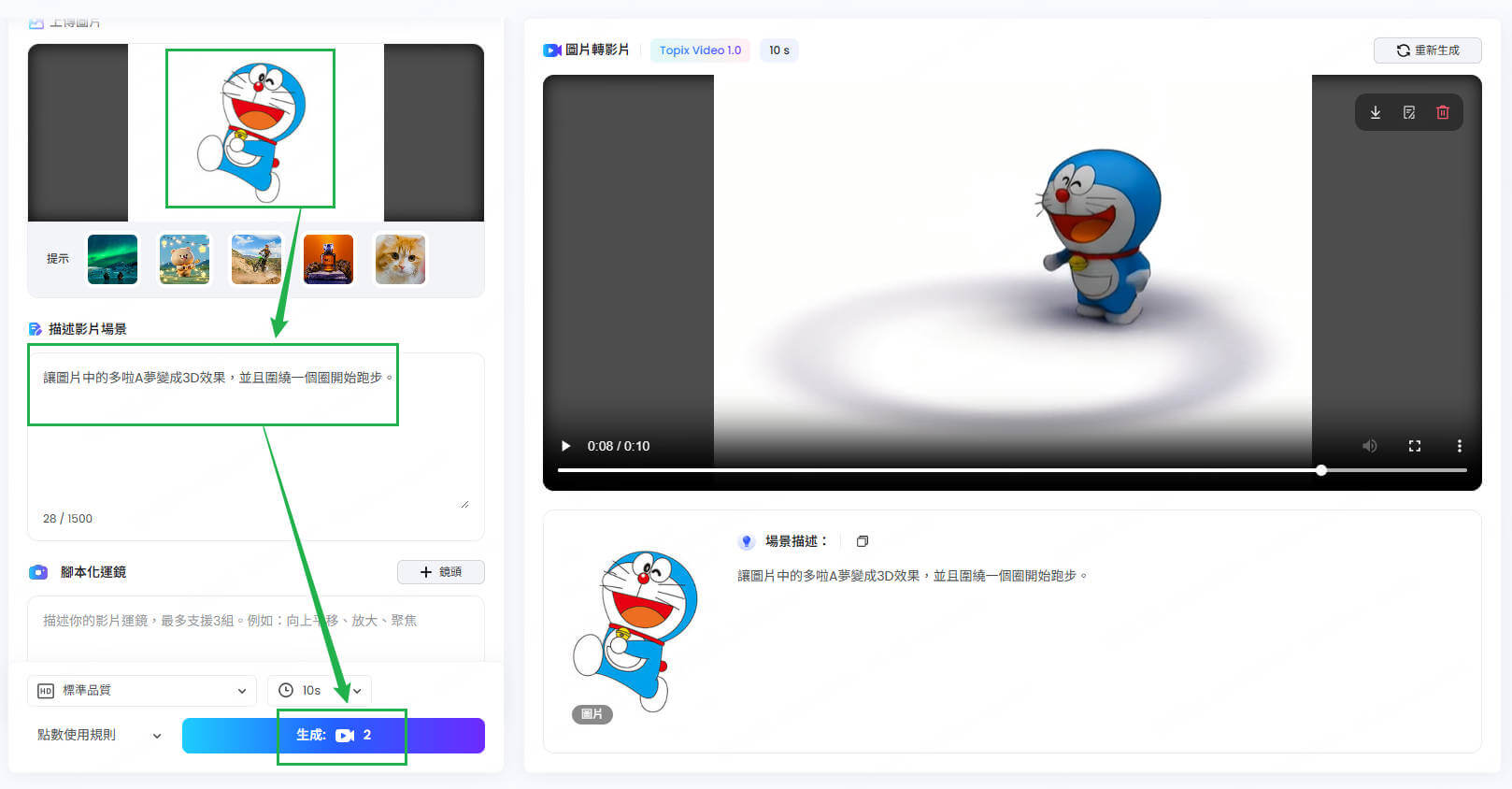
Task: Open video more options menu
Action: click(x=1459, y=446)
